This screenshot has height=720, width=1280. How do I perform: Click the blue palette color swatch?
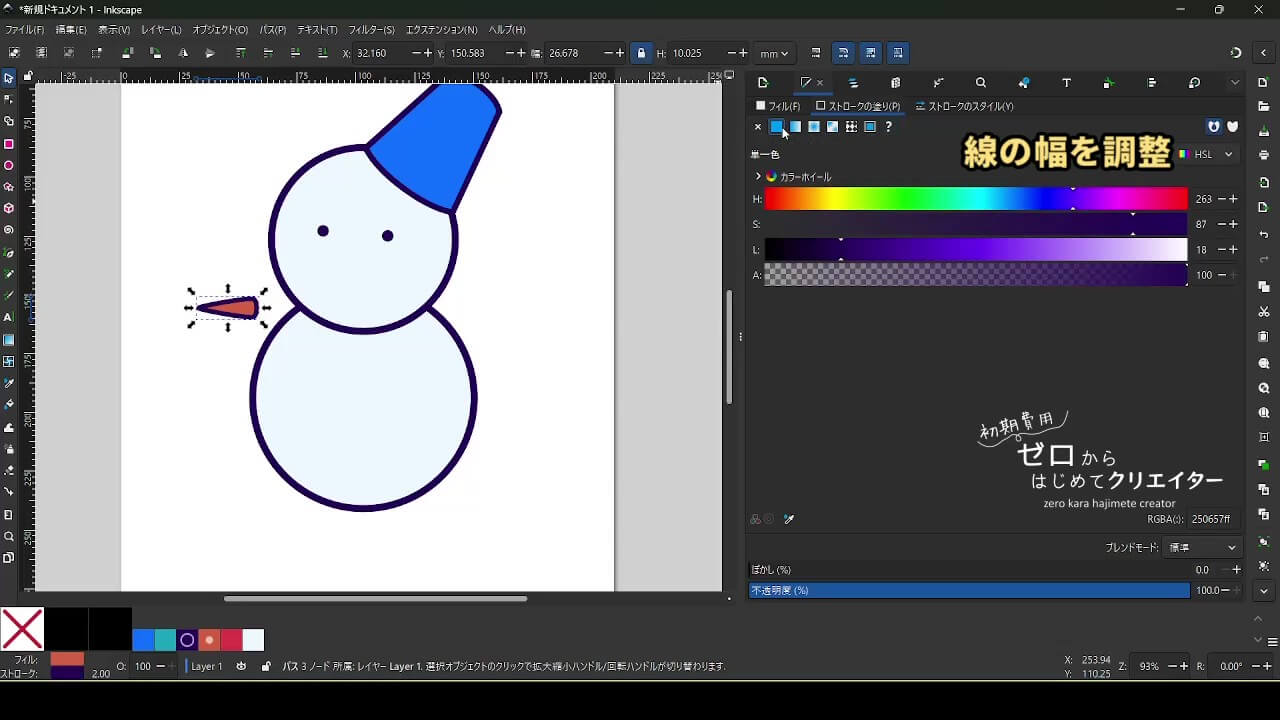(x=143, y=640)
